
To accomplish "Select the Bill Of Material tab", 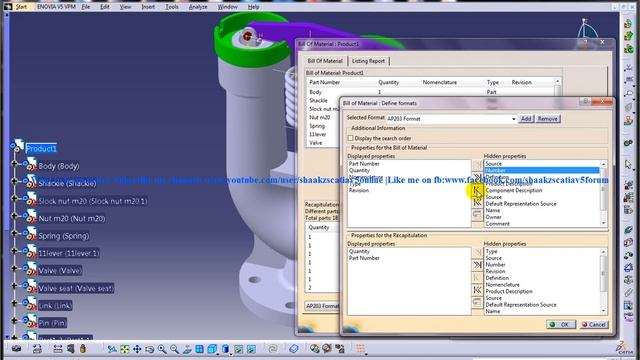I will (x=325, y=61).
